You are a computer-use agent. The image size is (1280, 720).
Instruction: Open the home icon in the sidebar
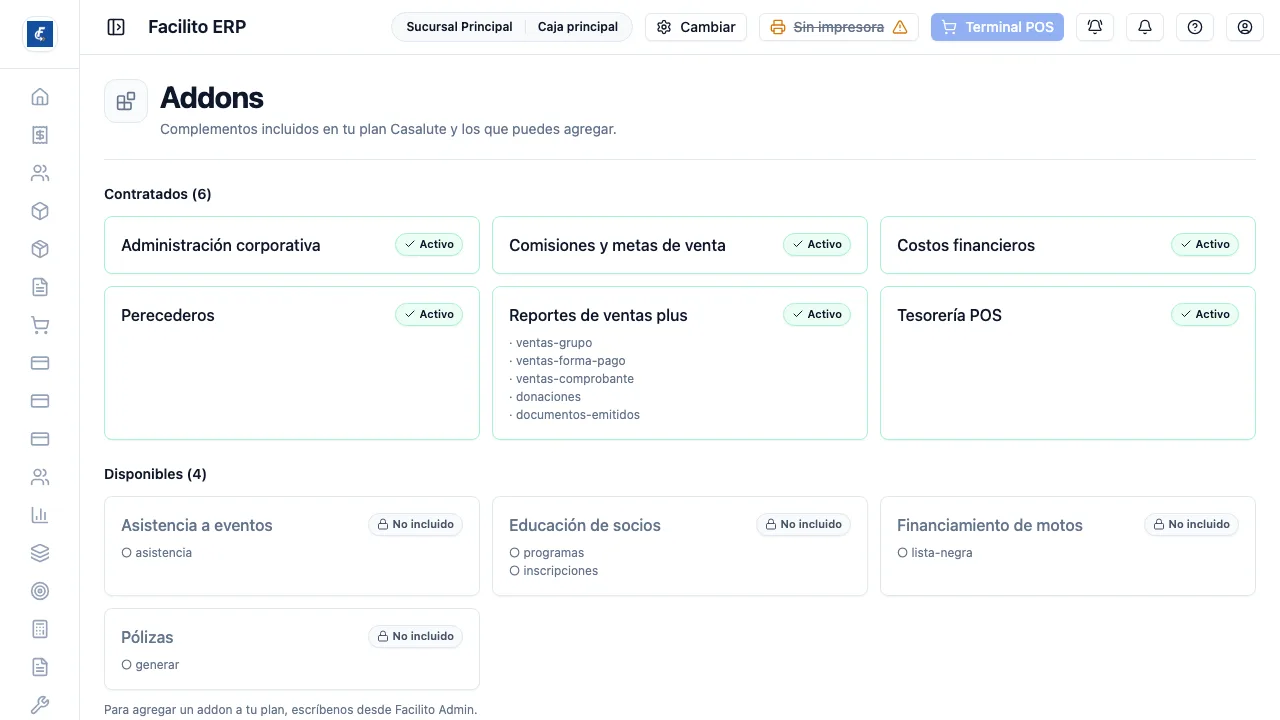click(40, 97)
